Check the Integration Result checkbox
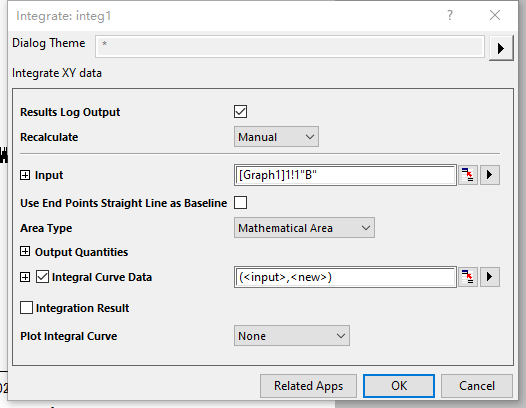The image size is (526, 408). (27, 308)
